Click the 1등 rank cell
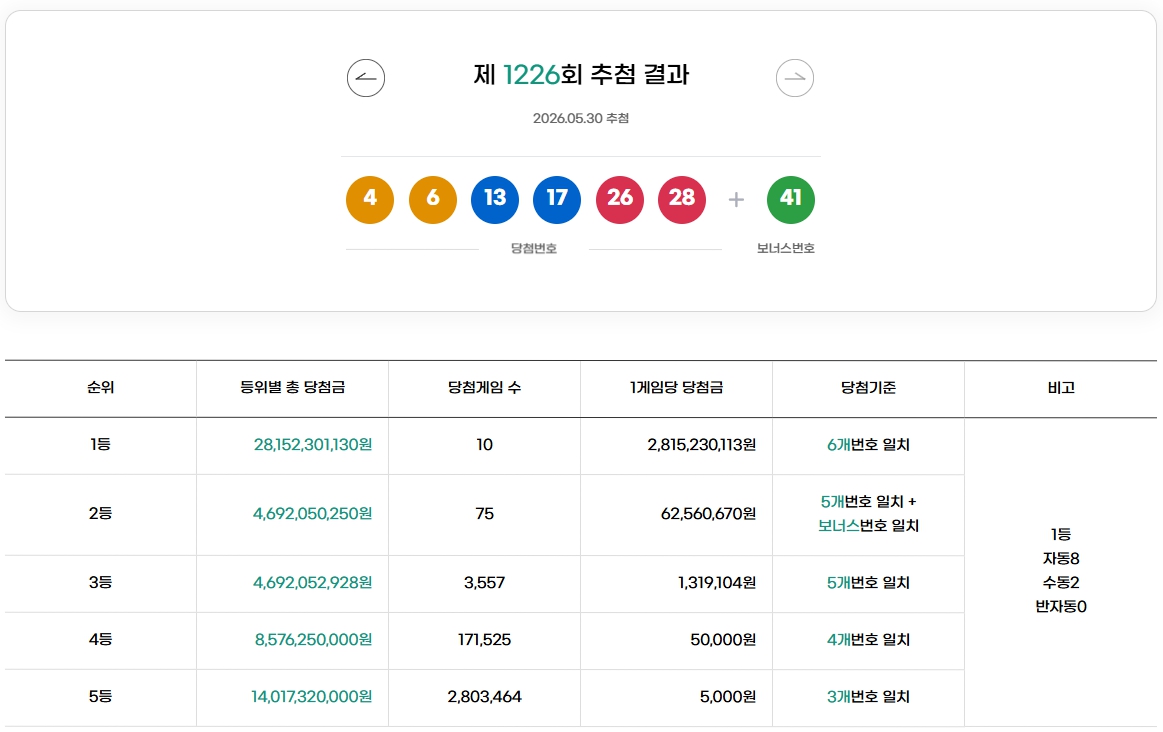The width and height of the screenshot is (1163, 732). [x=101, y=444]
